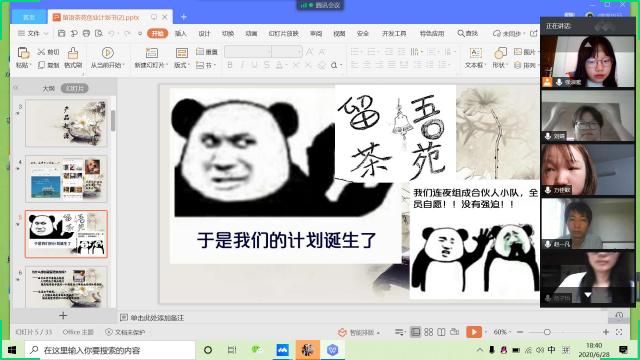
Task: Open the Start (开始) ribbon tab
Action: 158,33
